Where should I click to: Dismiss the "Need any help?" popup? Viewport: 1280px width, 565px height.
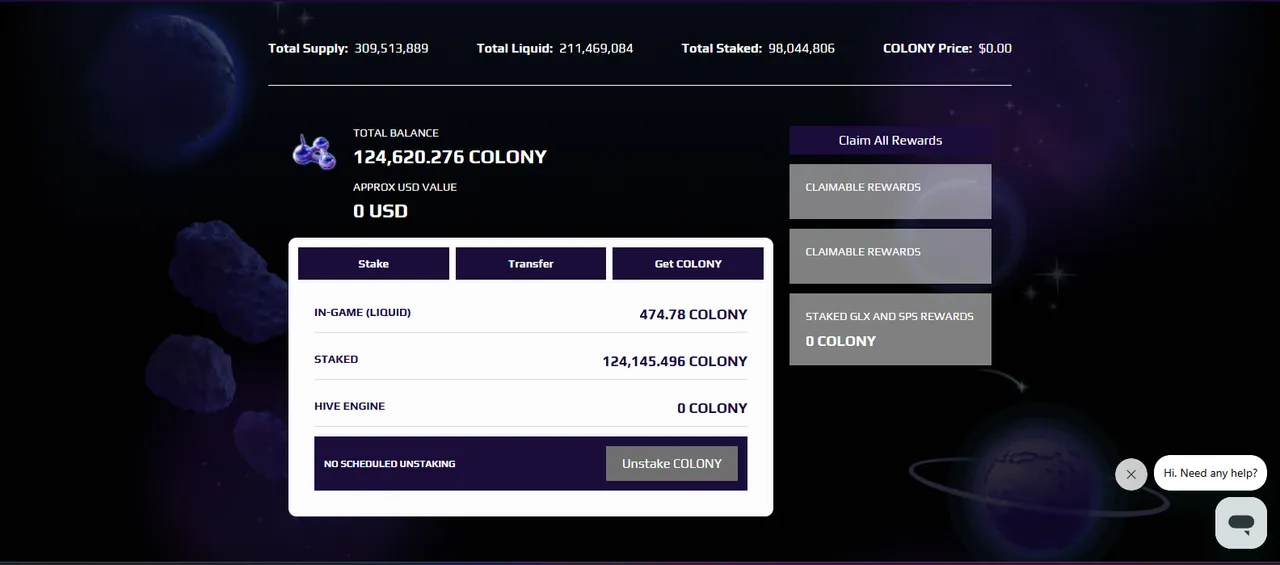(1131, 474)
